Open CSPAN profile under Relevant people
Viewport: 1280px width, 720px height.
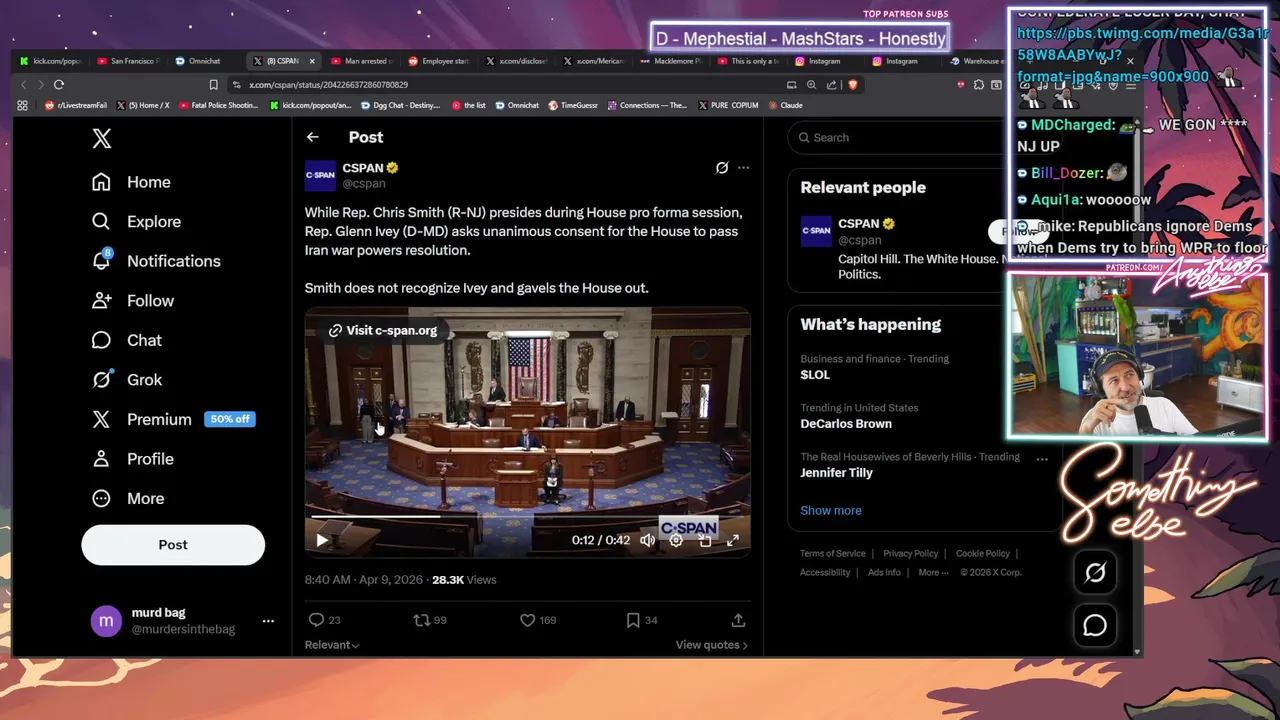click(860, 224)
